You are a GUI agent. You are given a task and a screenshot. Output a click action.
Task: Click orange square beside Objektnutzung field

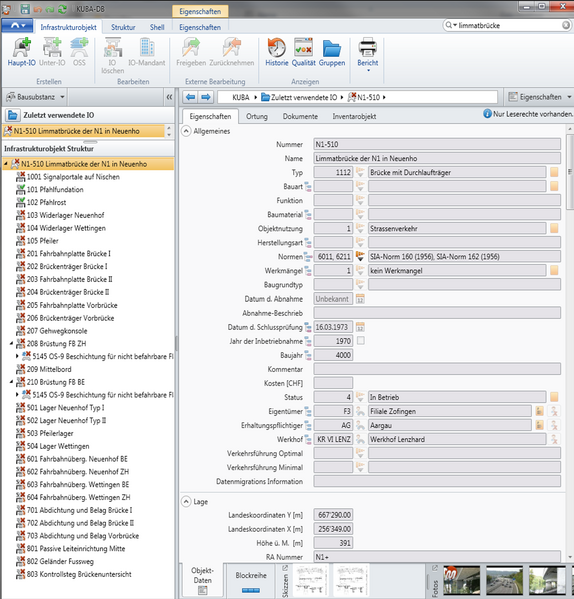click(554, 228)
